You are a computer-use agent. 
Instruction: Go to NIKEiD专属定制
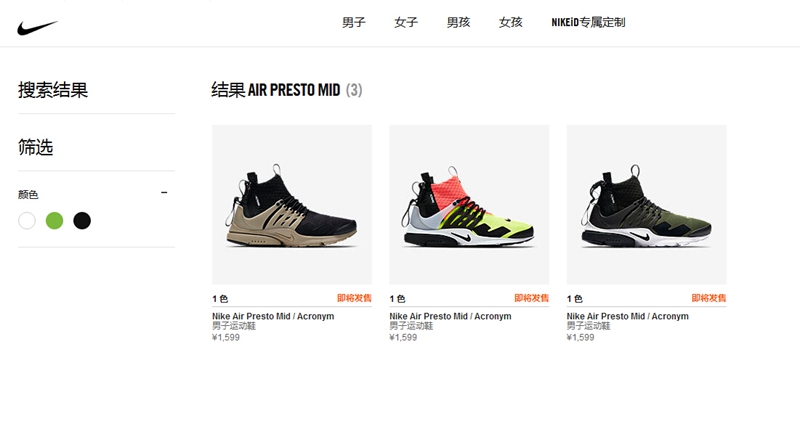[588, 22]
